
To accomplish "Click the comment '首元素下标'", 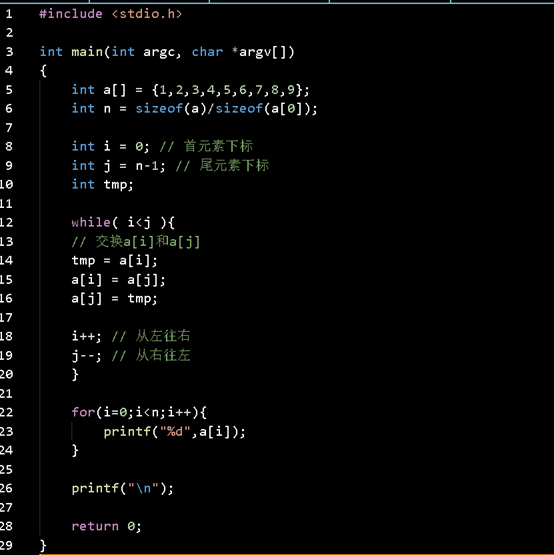I will (218, 146).
